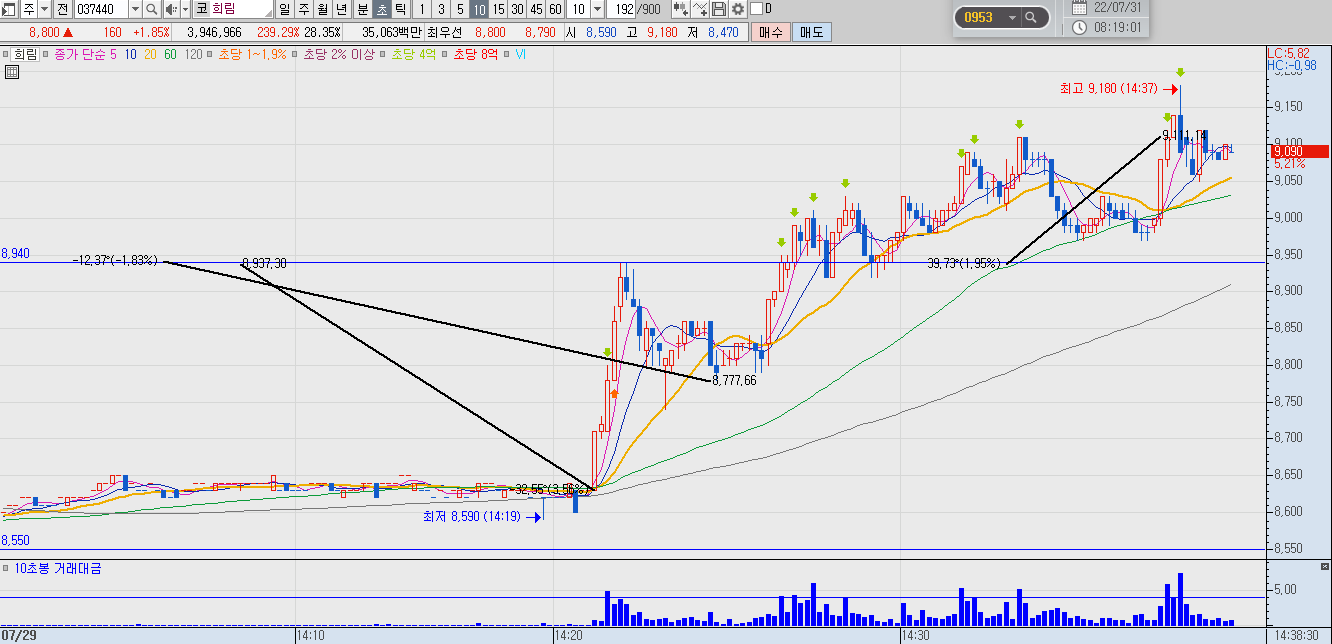
Task: Click the stock code input field 037440
Action: 100,9
